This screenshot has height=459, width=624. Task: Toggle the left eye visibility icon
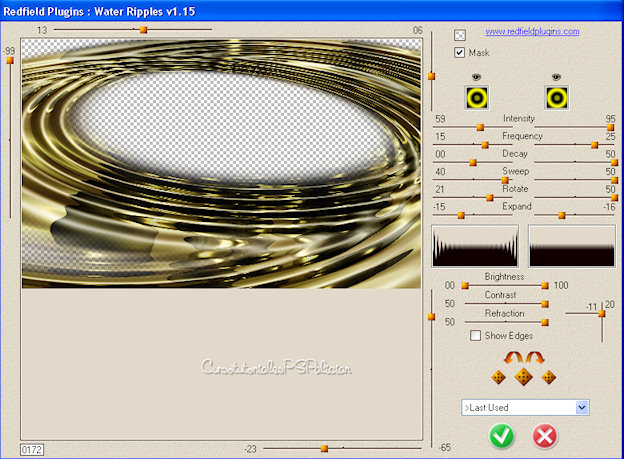pos(477,77)
